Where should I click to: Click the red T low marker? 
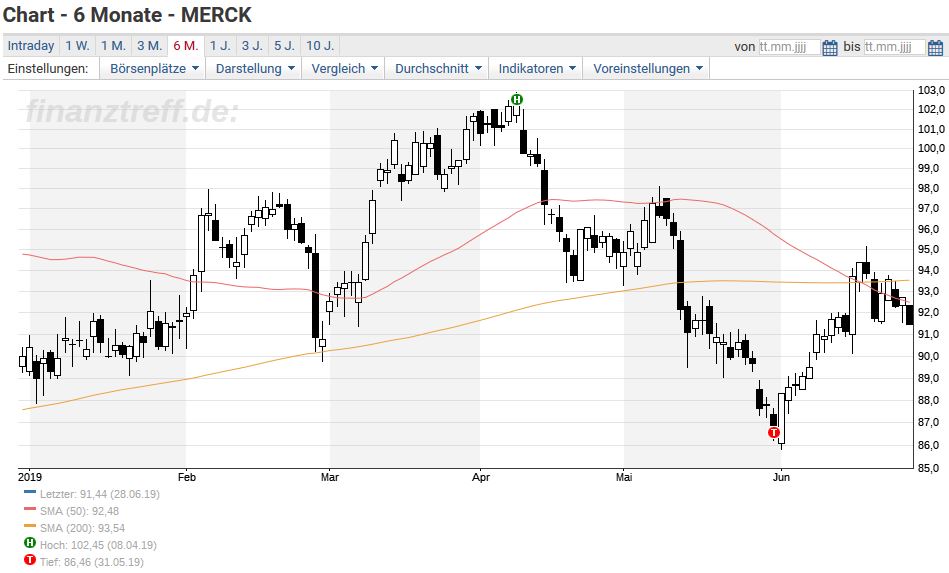point(773,433)
